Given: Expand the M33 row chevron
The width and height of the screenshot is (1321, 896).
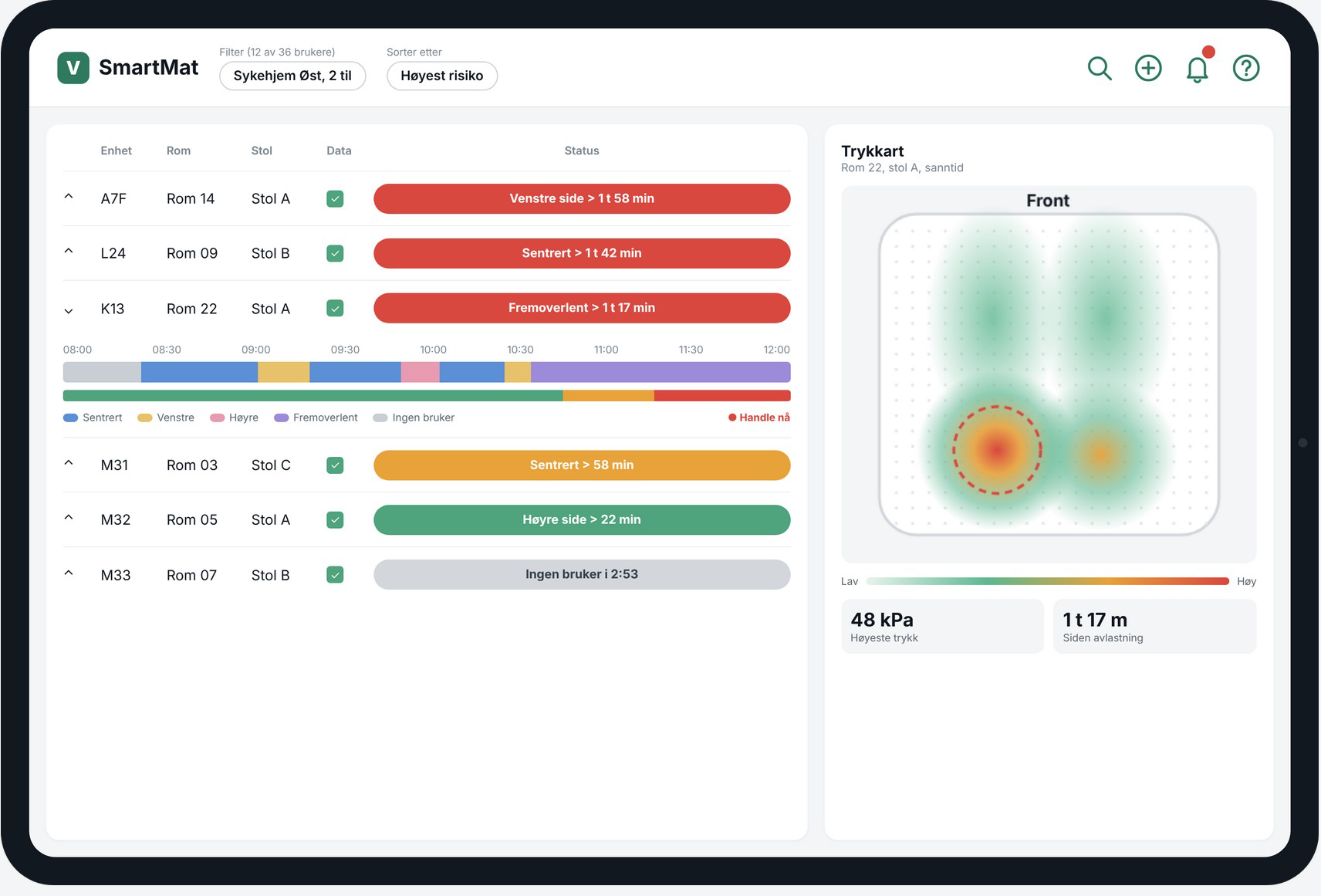Looking at the screenshot, I should coord(69,573).
